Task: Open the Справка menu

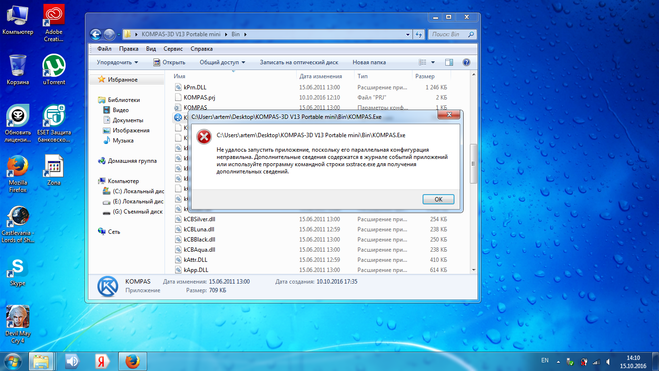Action: (201, 49)
